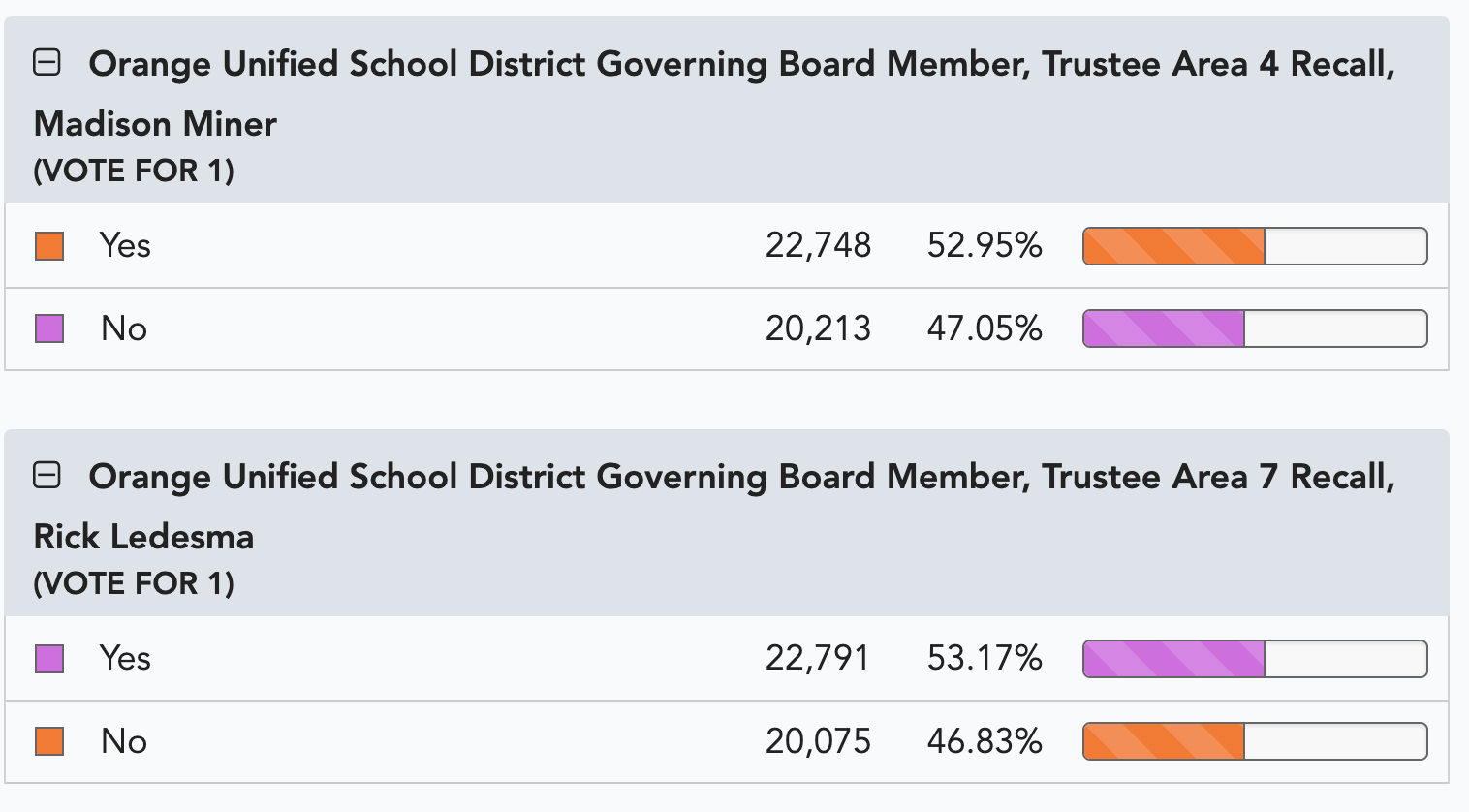Click the orange swatch beside Ledesma No

pos(49,741)
